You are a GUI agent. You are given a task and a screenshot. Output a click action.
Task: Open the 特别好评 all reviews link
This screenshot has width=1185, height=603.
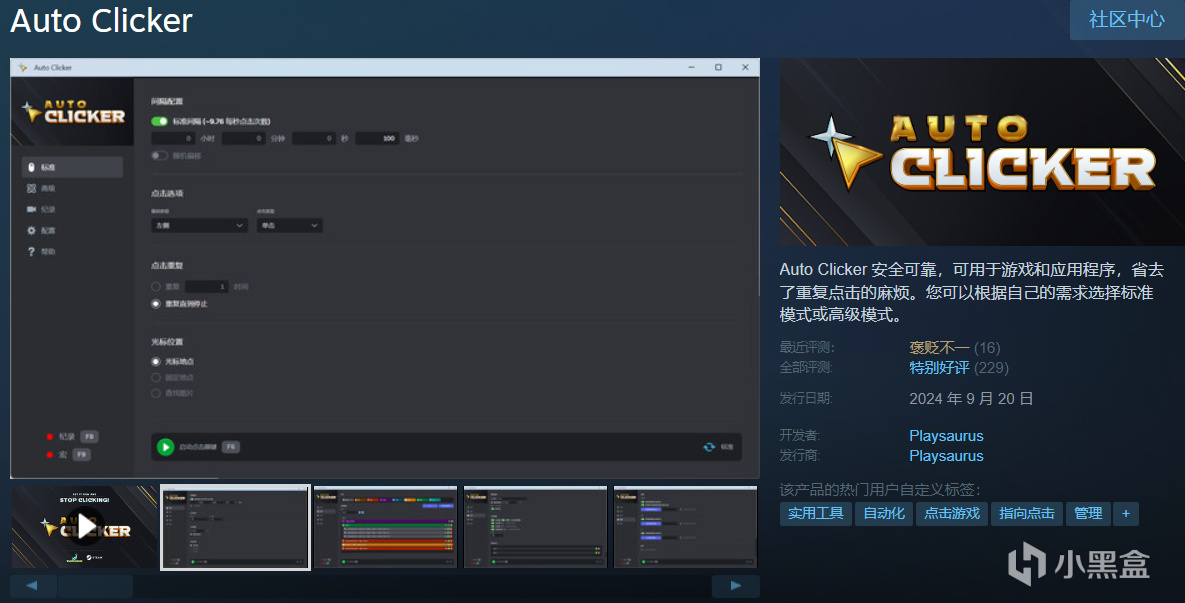point(939,368)
